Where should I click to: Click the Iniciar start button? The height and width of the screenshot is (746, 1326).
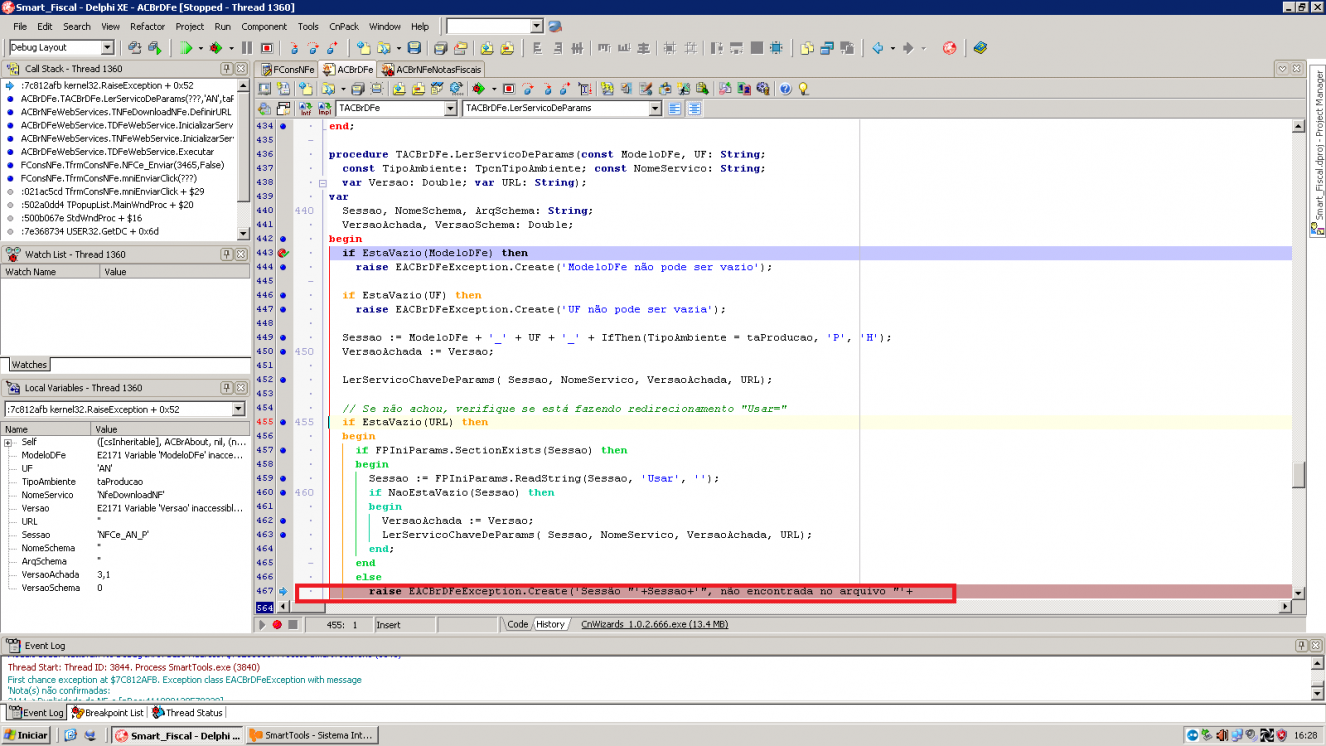[x=27, y=735]
